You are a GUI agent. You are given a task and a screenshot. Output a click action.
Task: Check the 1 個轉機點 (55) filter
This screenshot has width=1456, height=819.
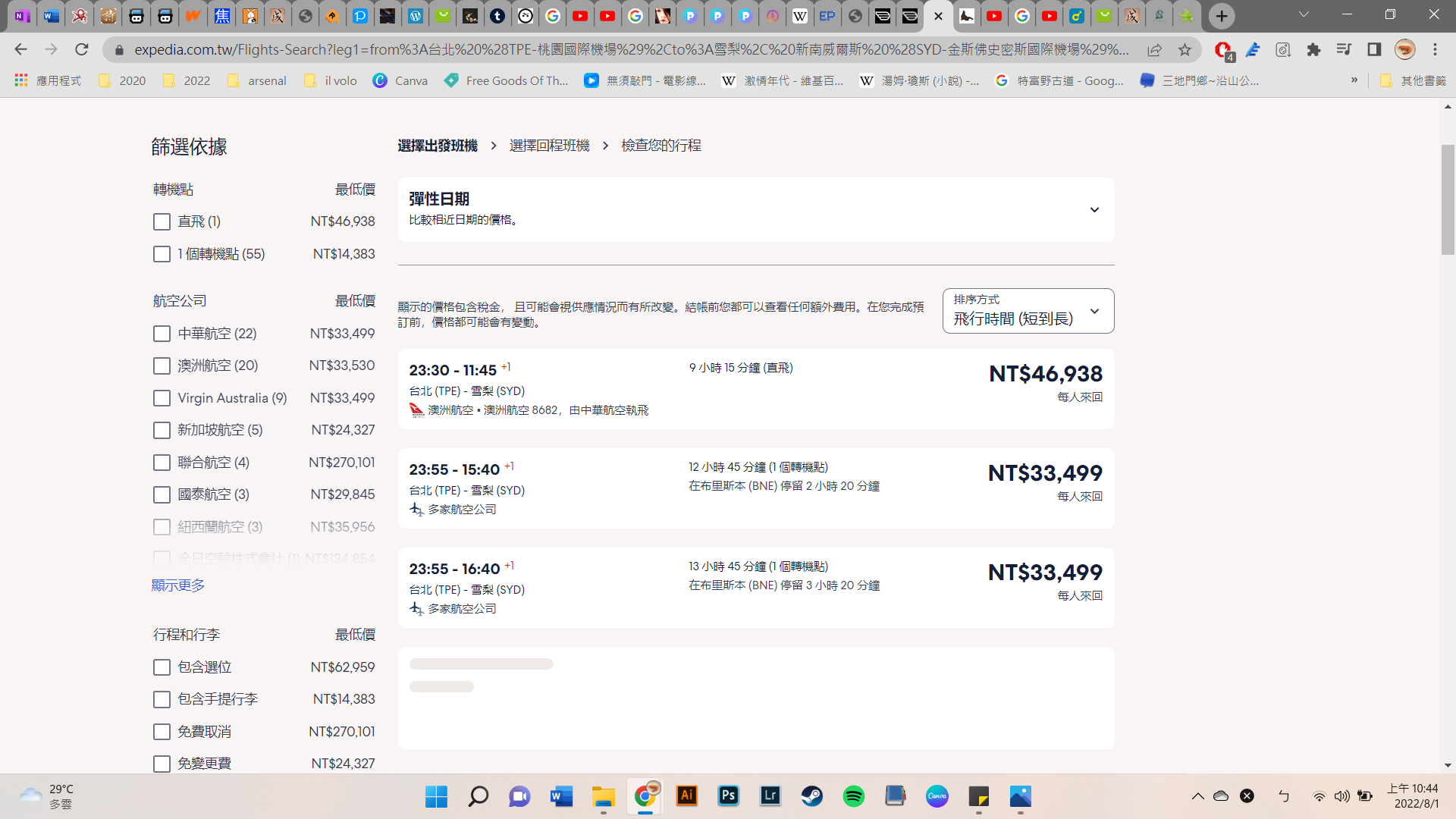point(162,254)
